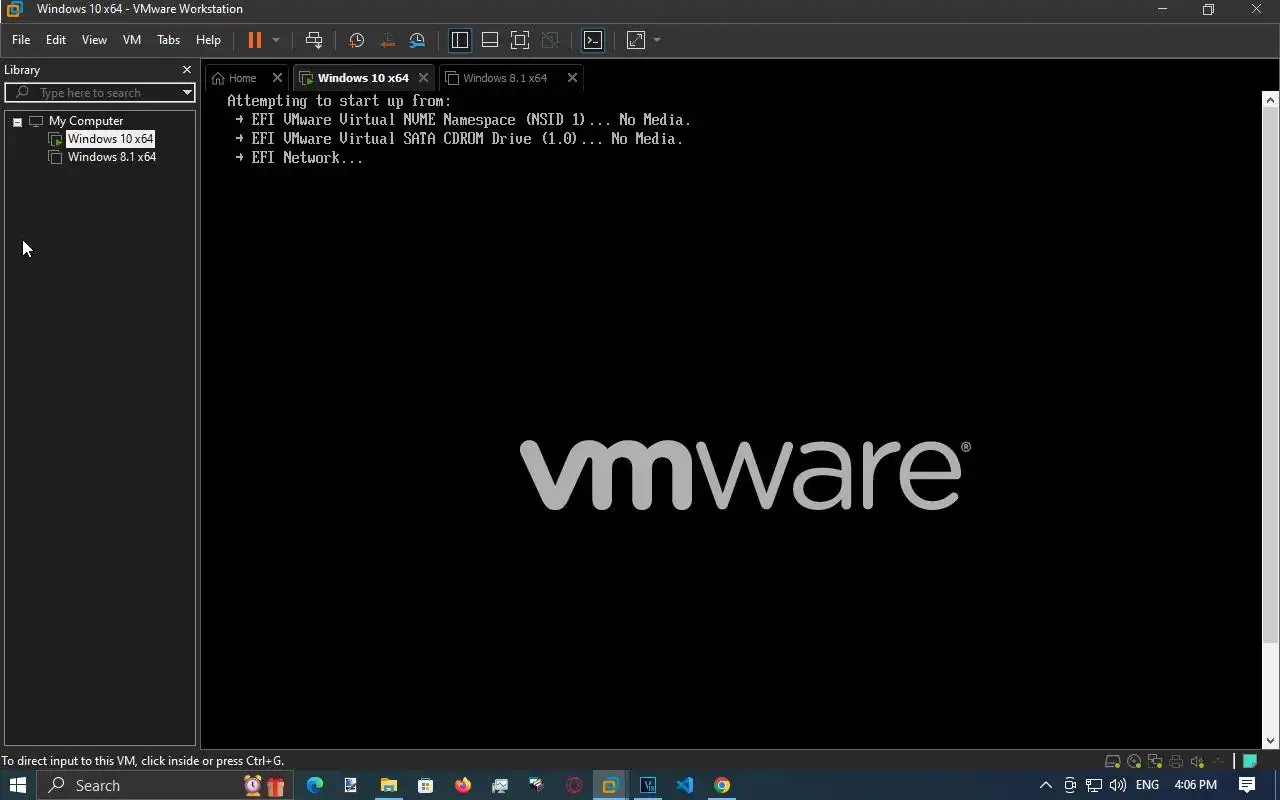Collapse the My Computer tree node

[17, 121]
